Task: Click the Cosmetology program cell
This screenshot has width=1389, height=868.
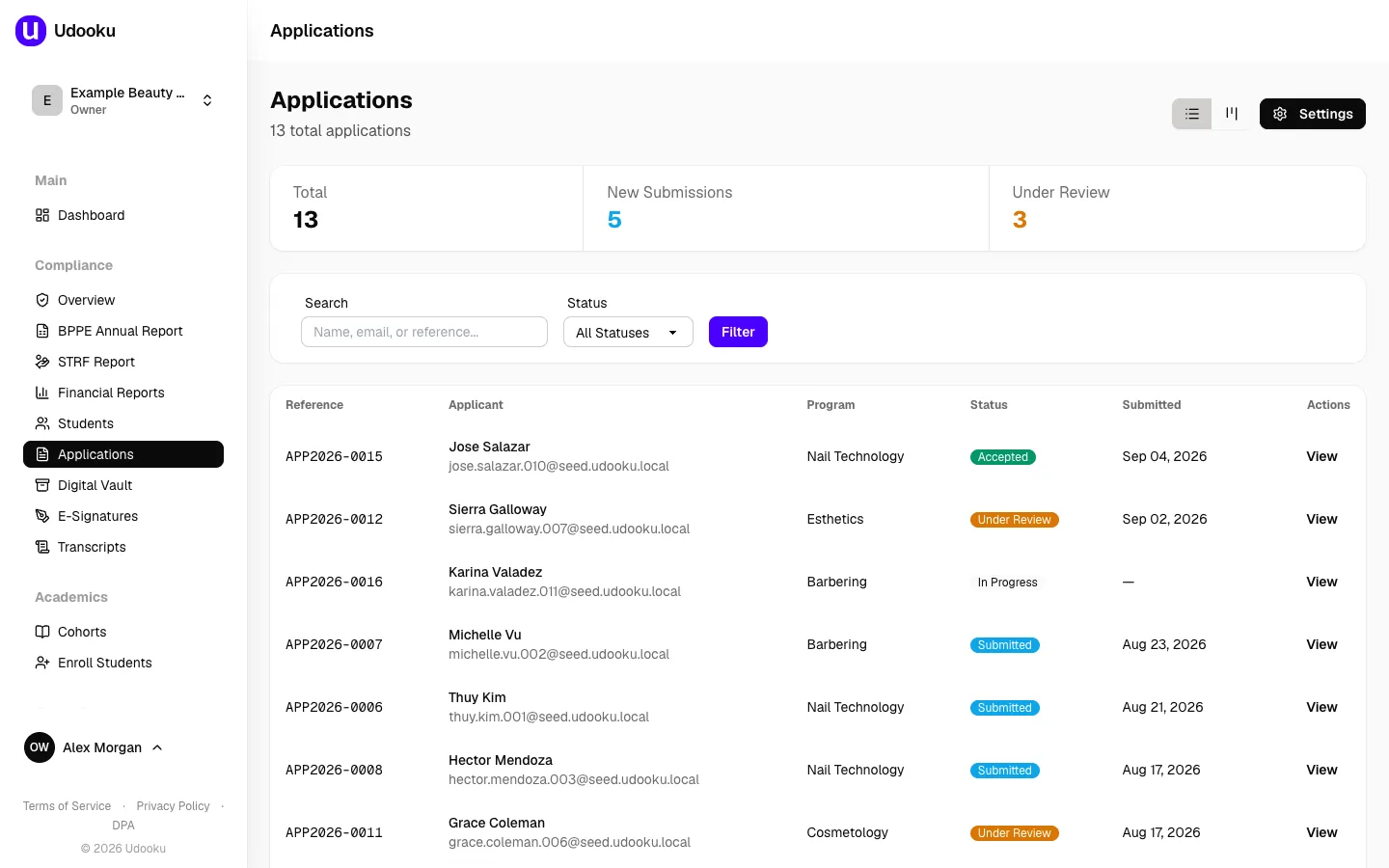Action: pyautogui.click(x=847, y=832)
